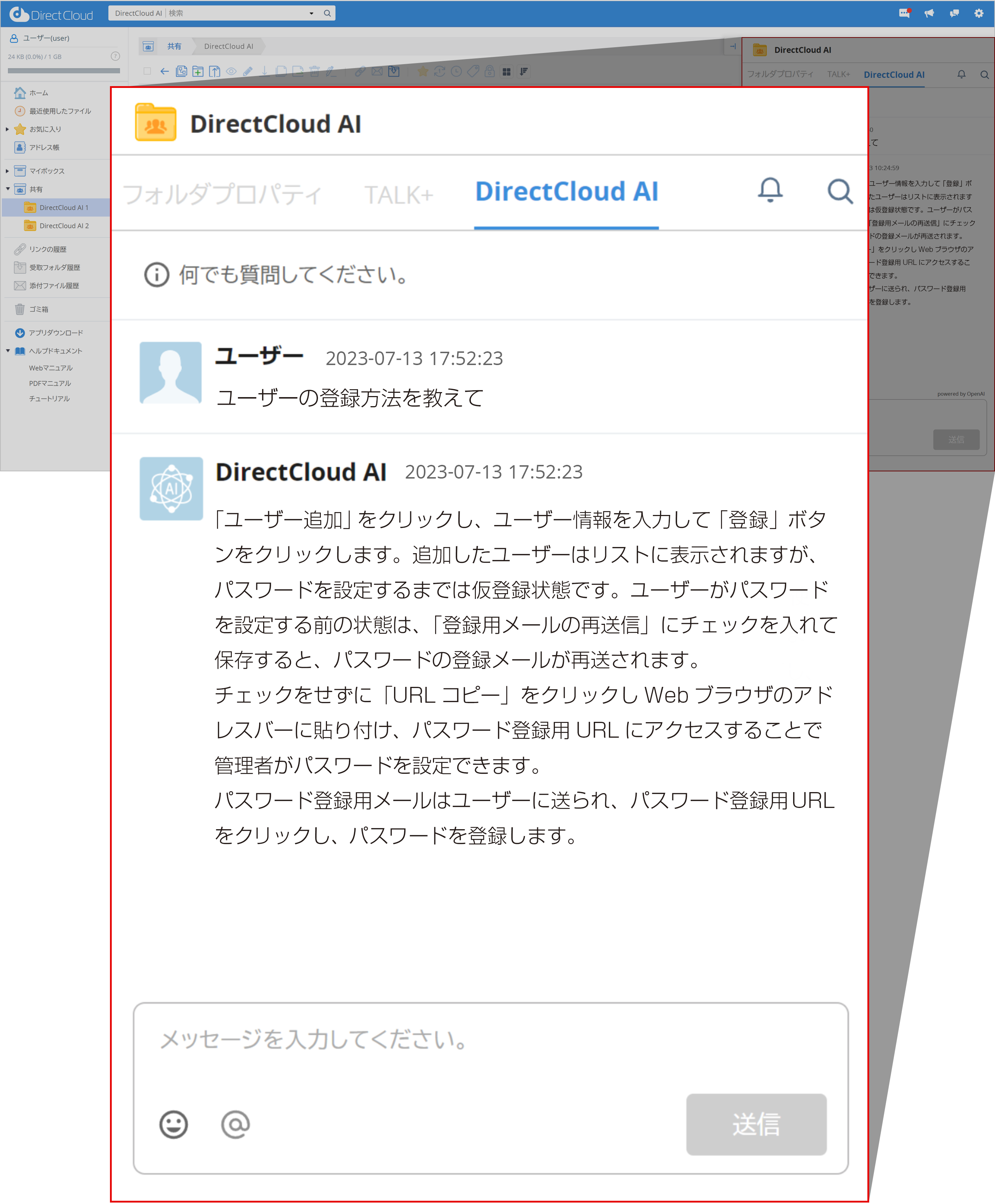The width and height of the screenshot is (995, 1204).
Task: Open the double speech bubble icon in header
Action: (x=954, y=13)
